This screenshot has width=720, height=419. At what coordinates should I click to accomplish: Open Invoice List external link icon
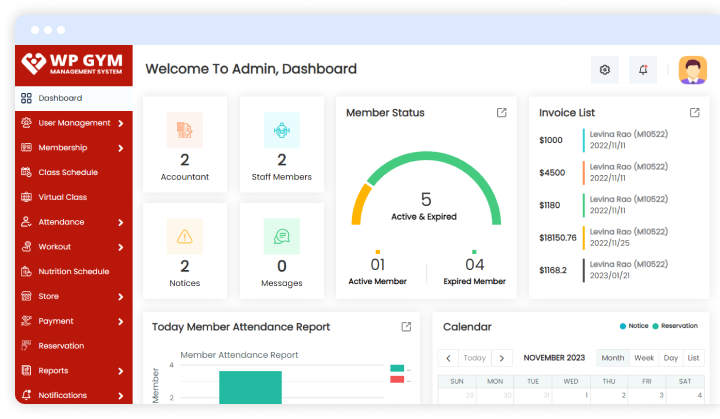click(x=694, y=113)
